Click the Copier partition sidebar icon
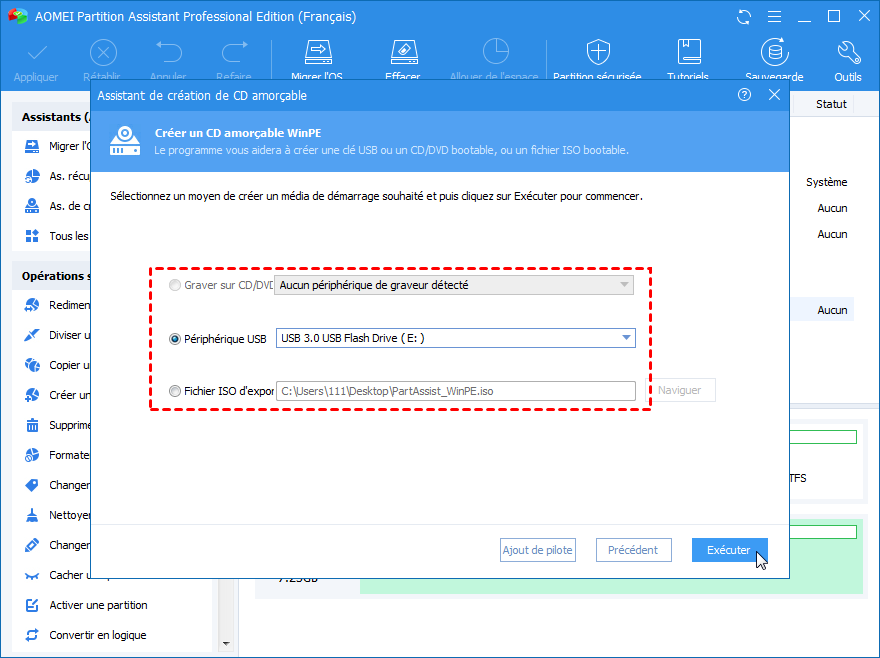The image size is (880, 658). 32,365
